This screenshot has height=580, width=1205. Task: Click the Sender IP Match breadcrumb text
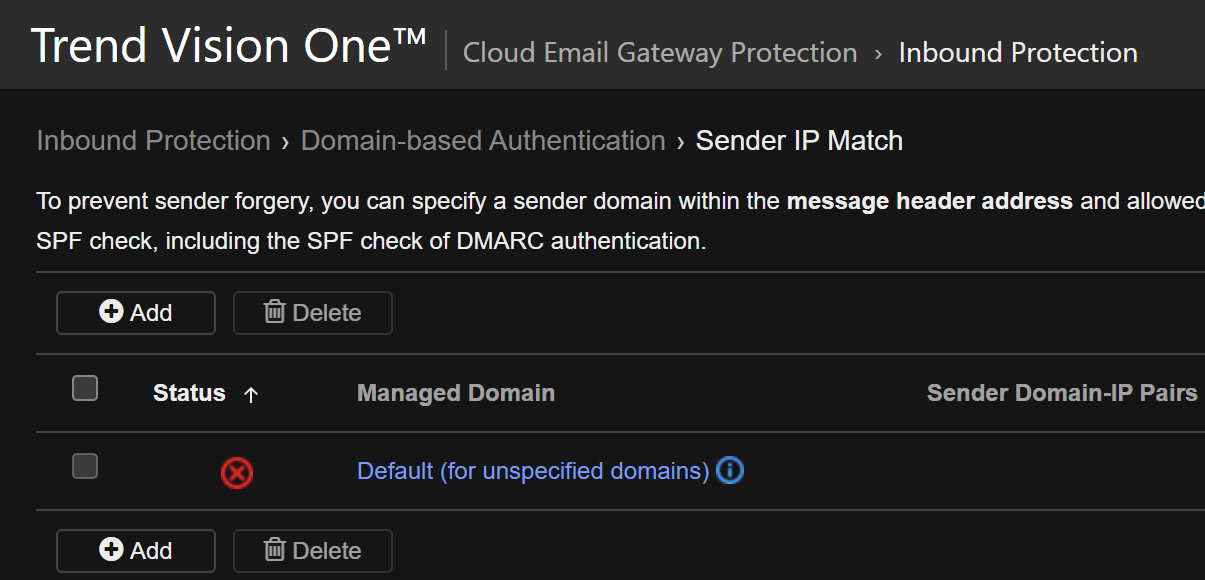pyautogui.click(x=799, y=141)
